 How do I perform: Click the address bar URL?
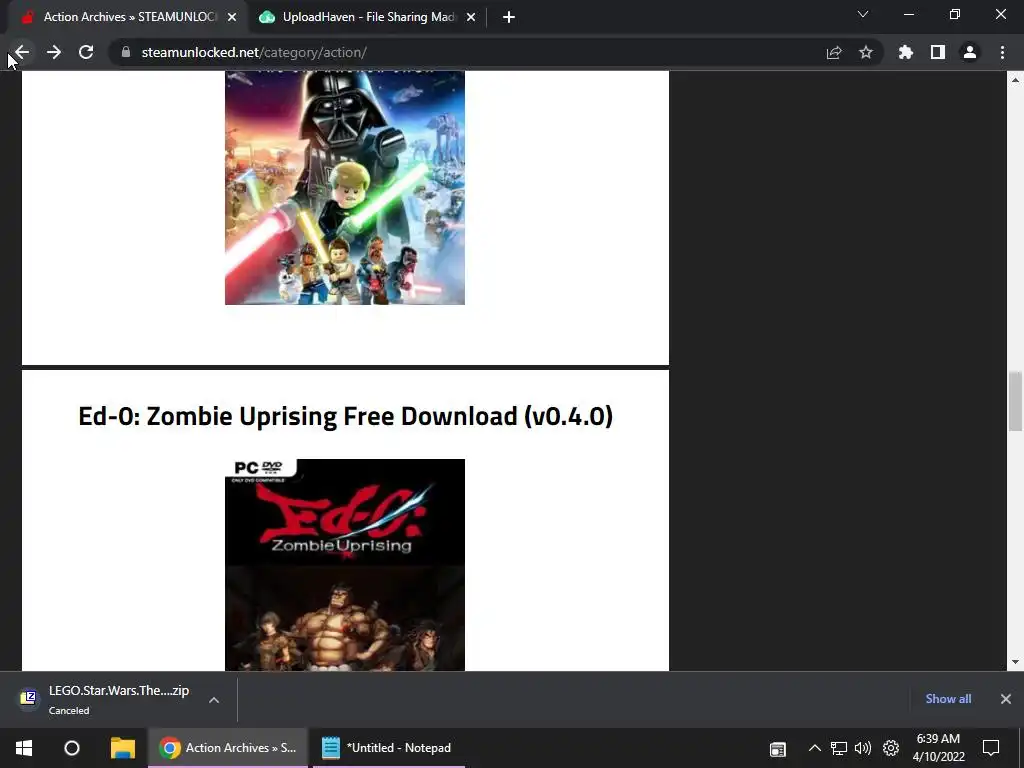click(x=254, y=52)
